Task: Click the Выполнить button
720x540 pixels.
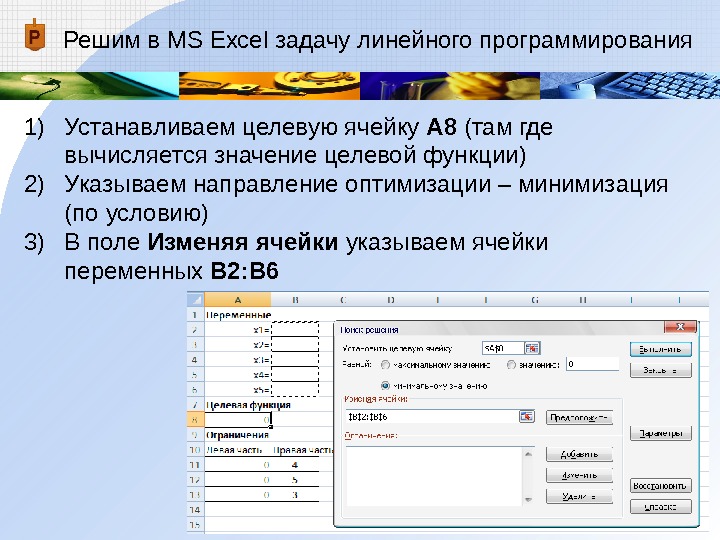Action: pyautogui.click(x=660, y=349)
